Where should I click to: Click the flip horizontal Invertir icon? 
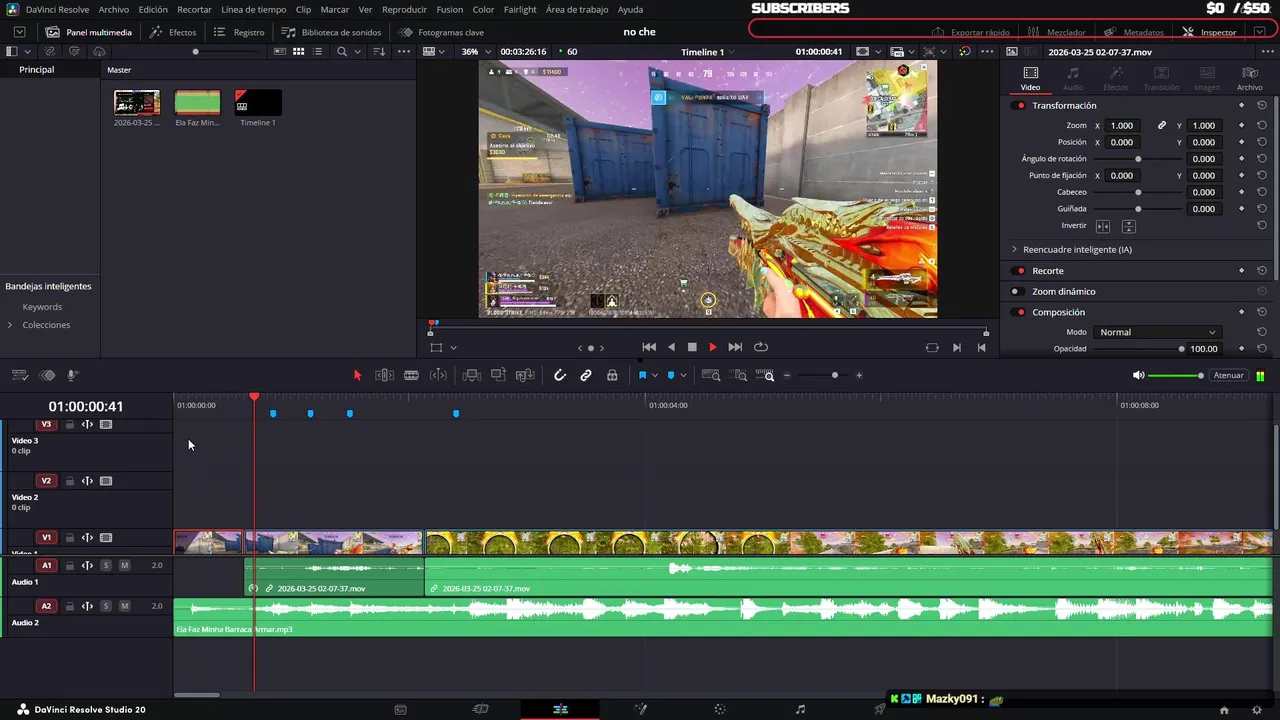(1103, 226)
